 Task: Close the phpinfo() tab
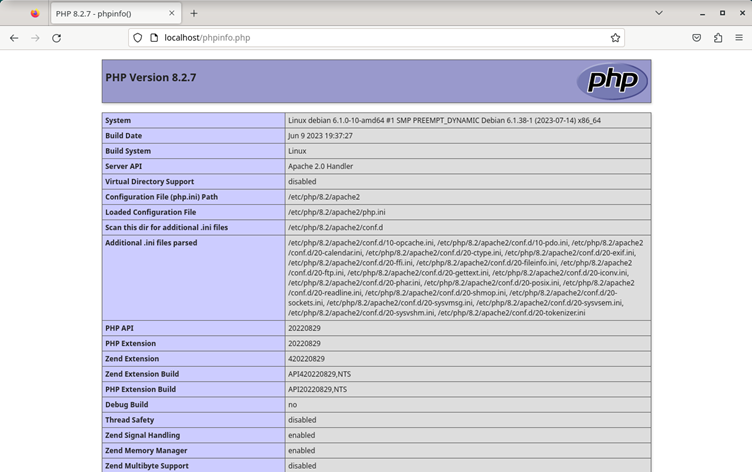tap(170, 13)
